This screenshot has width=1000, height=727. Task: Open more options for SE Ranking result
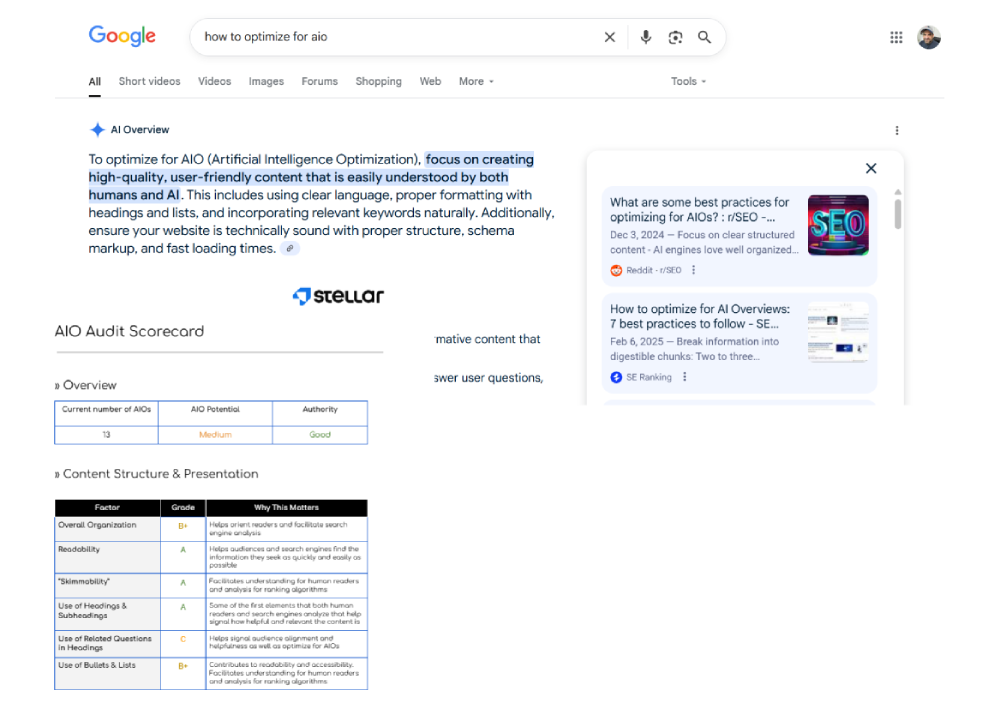(x=684, y=377)
